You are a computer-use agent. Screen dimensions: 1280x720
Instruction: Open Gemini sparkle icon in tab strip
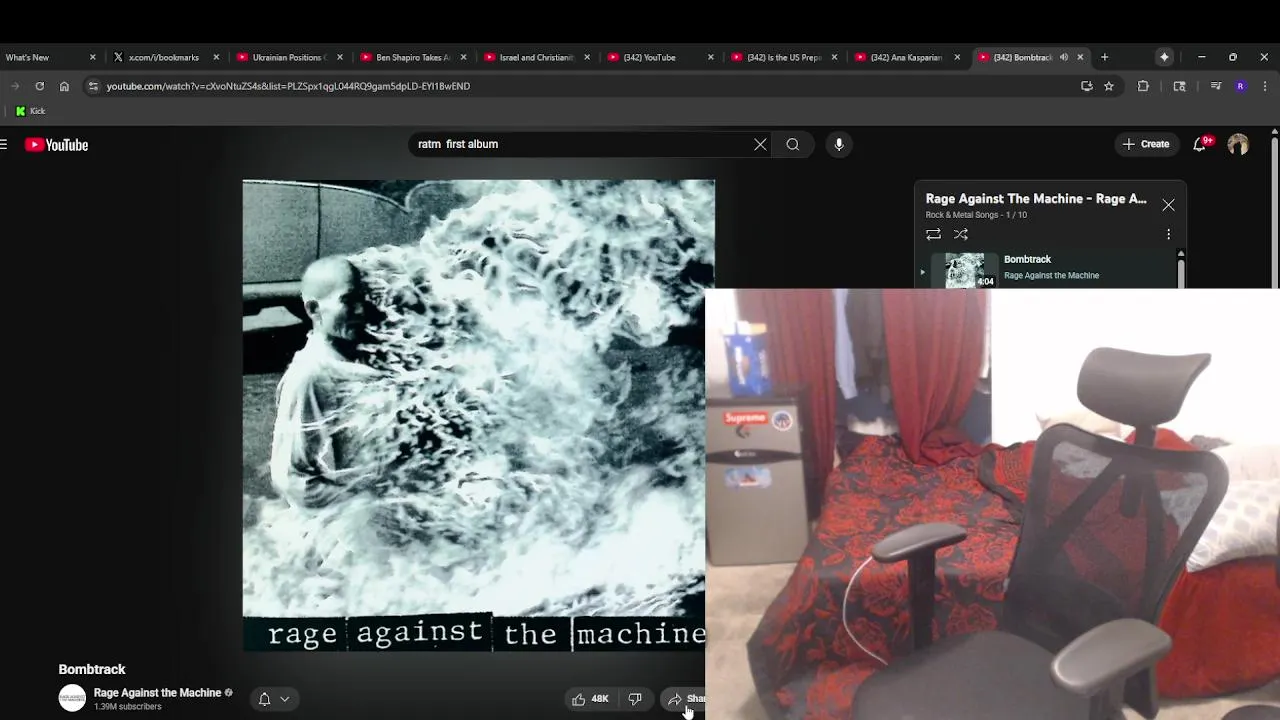[x=1164, y=57]
